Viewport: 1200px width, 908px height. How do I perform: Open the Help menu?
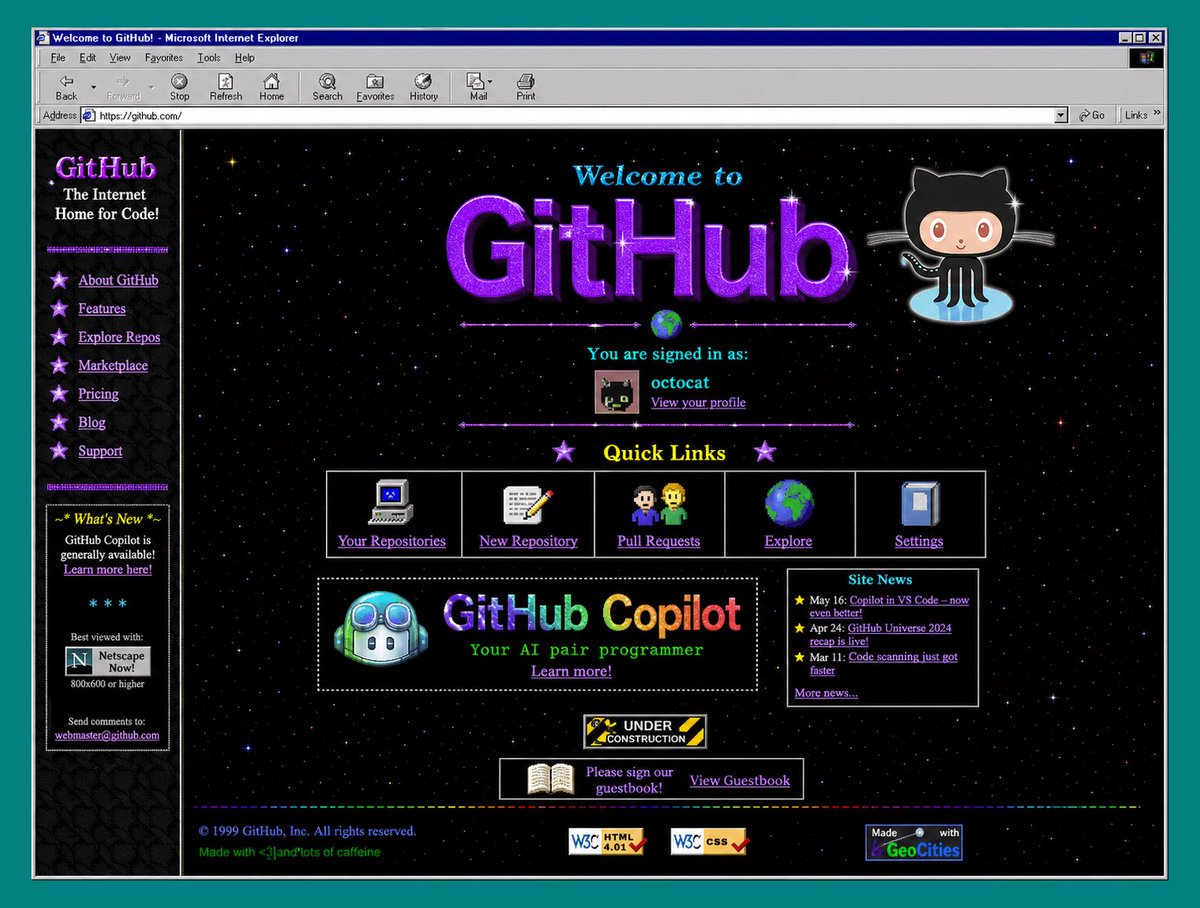[x=245, y=58]
